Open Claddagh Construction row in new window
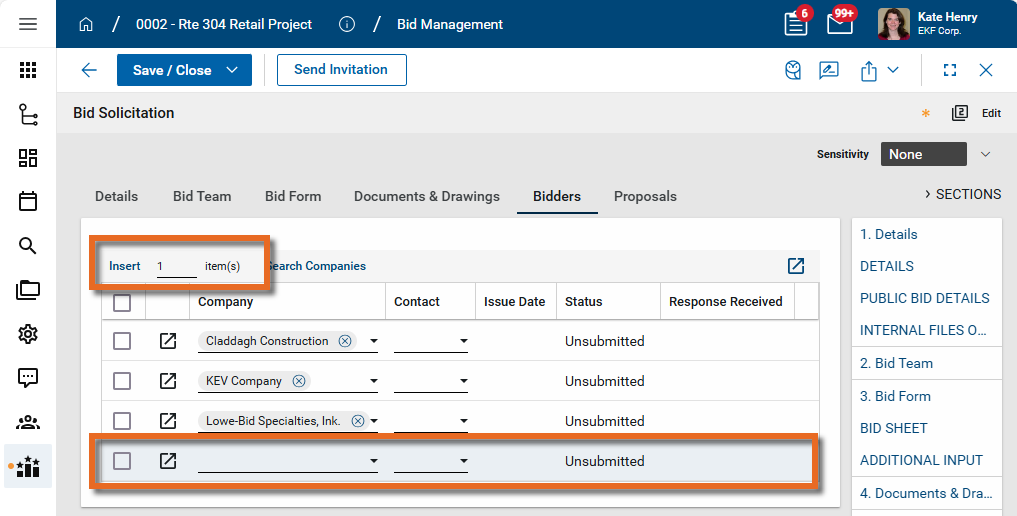This screenshot has width=1017, height=516. pos(168,341)
